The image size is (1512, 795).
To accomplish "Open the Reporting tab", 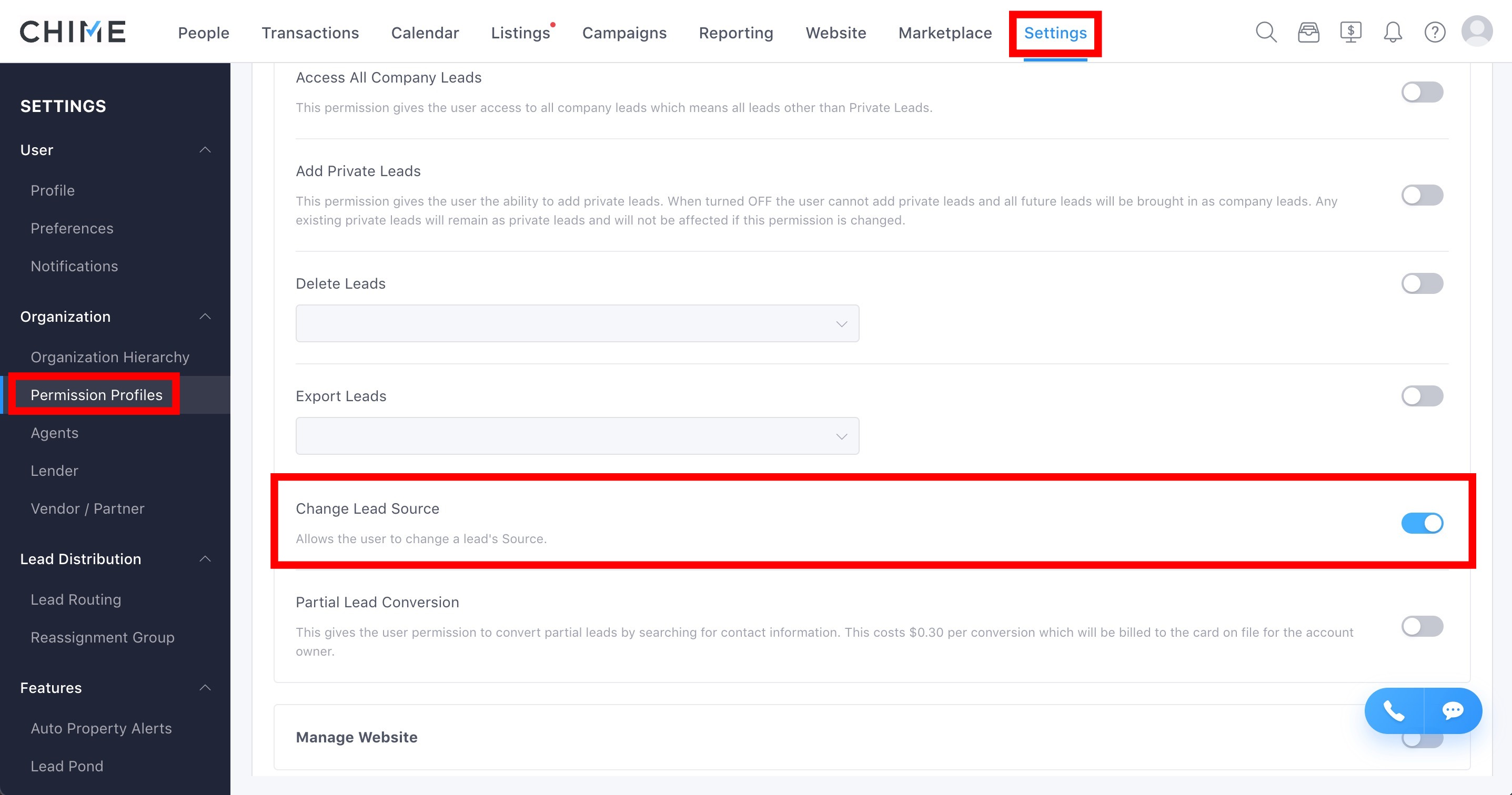I will (x=736, y=33).
